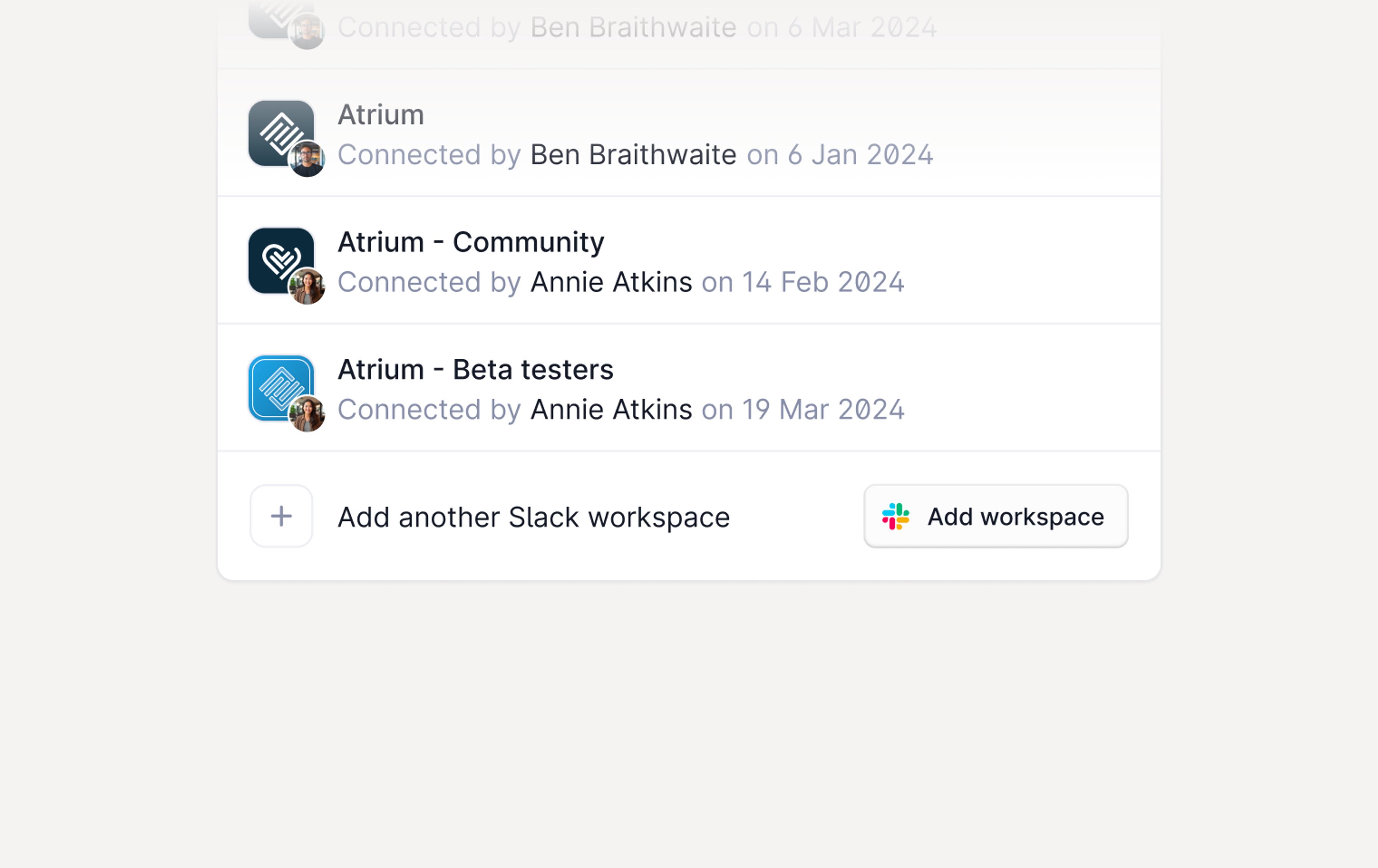Click the Atrium - Community workspace icon
1378x868 pixels.
pos(280,262)
